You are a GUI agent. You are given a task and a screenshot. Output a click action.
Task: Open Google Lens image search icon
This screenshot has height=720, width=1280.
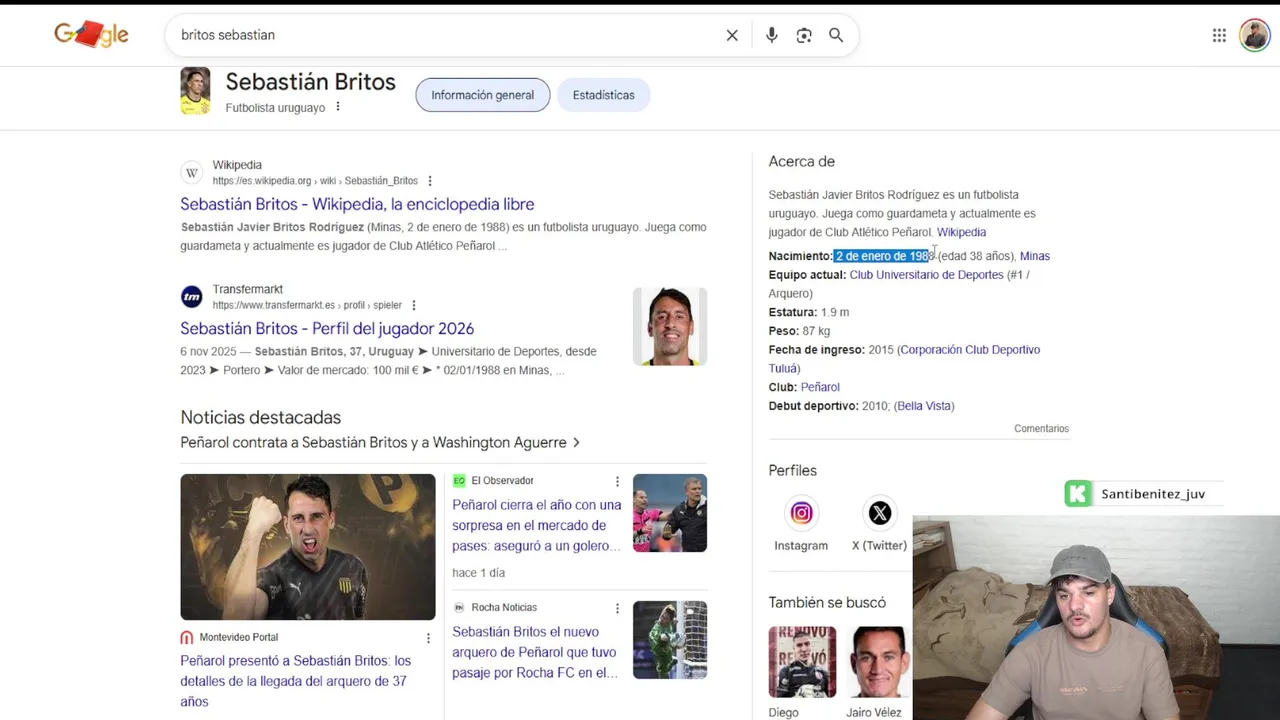804,35
